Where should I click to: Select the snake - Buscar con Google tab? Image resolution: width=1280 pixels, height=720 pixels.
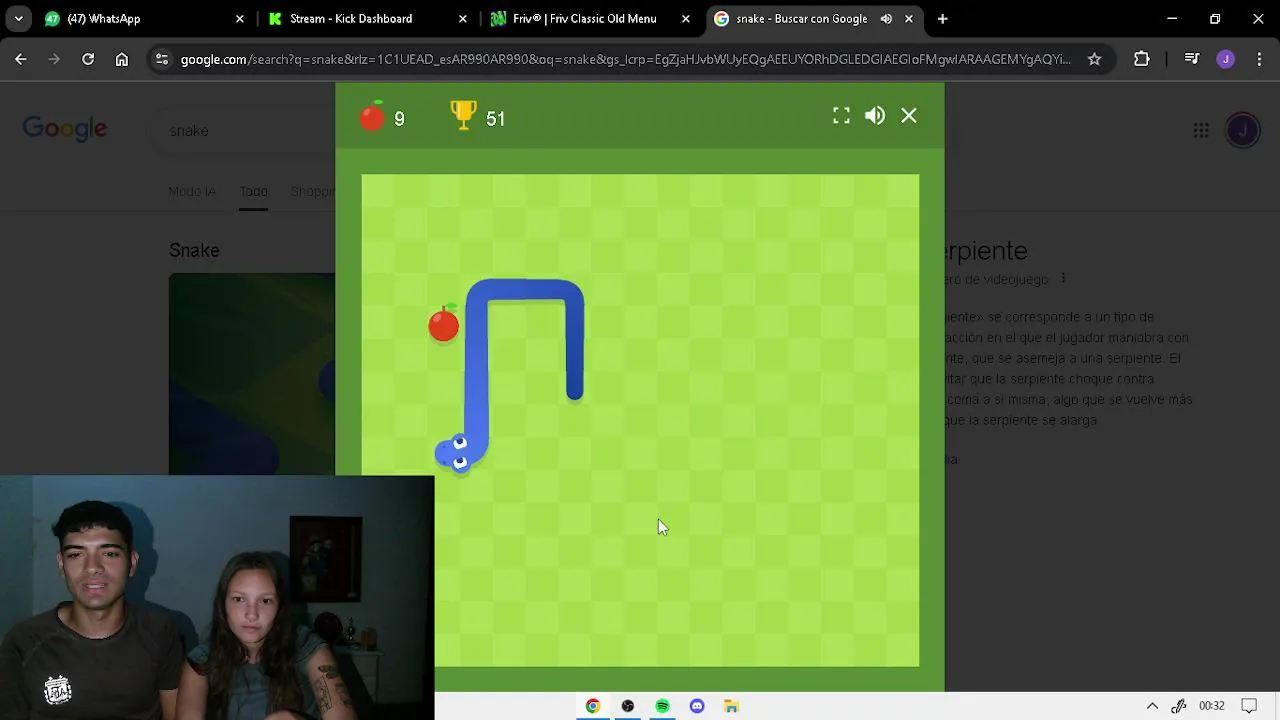pyautogui.click(x=800, y=19)
